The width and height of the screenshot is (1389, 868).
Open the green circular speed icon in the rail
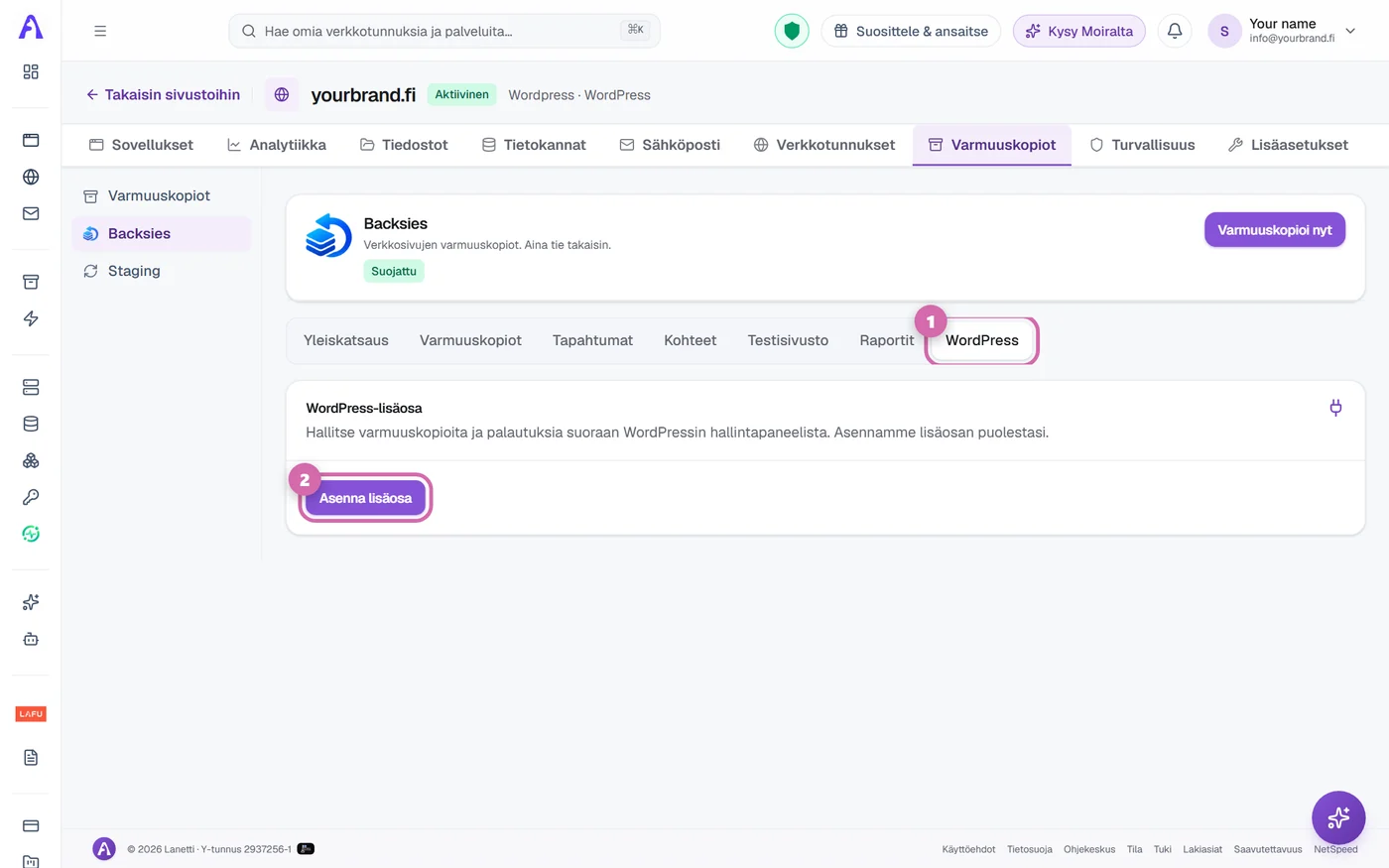[x=31, y=534]
